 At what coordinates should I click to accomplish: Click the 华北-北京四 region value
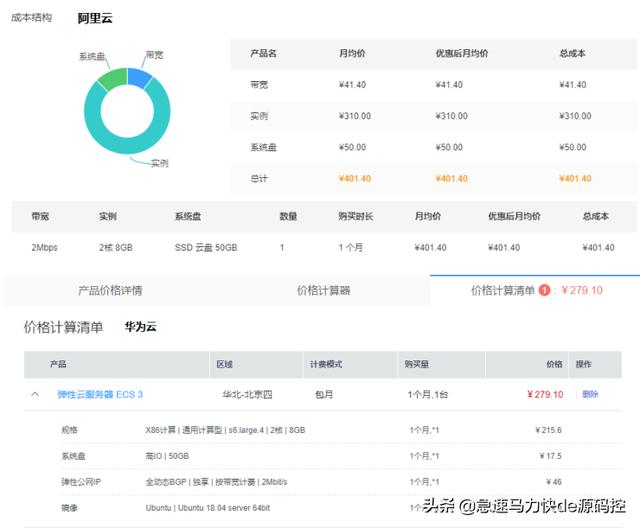pos(247,395)
